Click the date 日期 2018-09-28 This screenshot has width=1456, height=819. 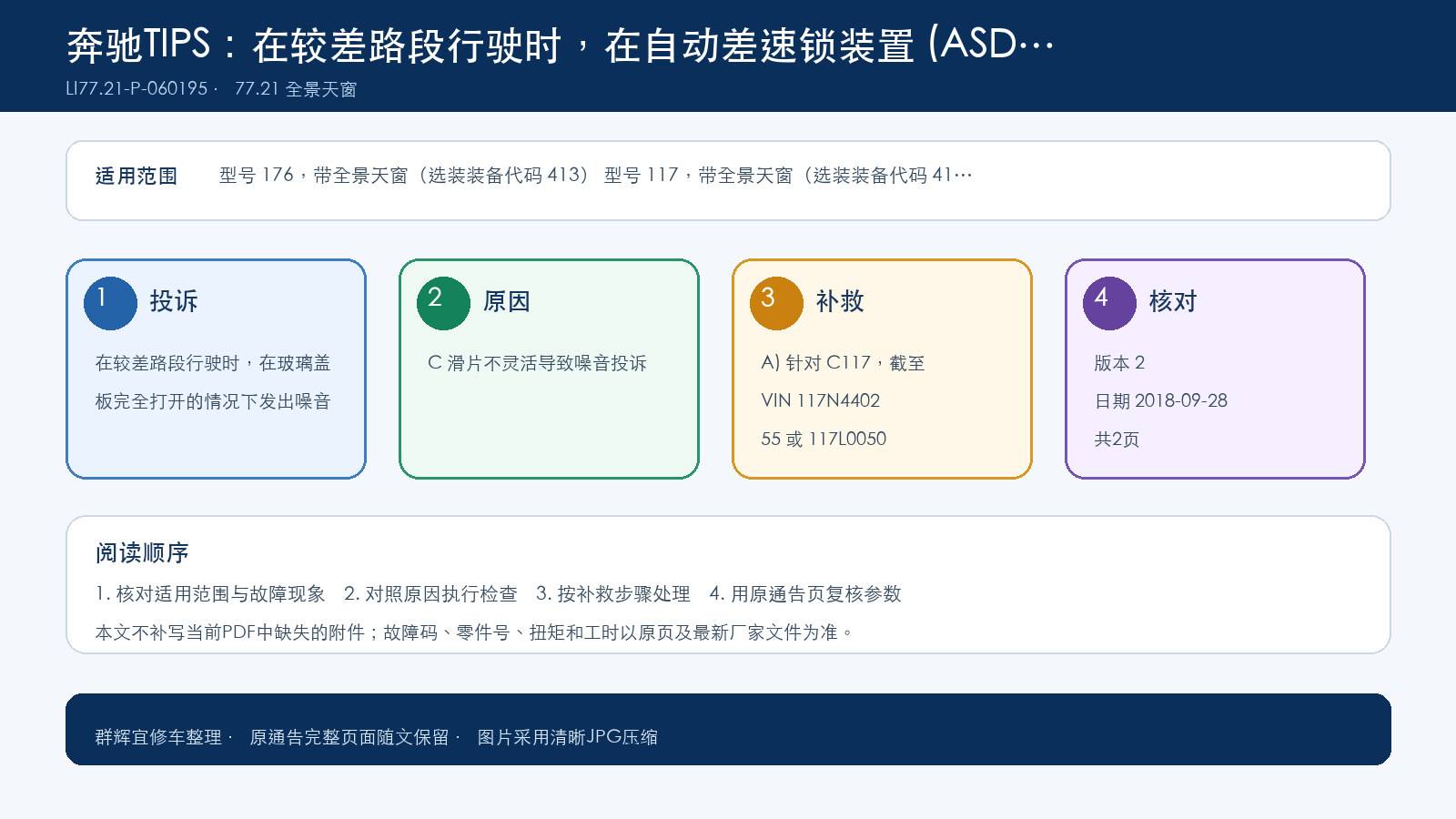click(x=1161, y=401)
